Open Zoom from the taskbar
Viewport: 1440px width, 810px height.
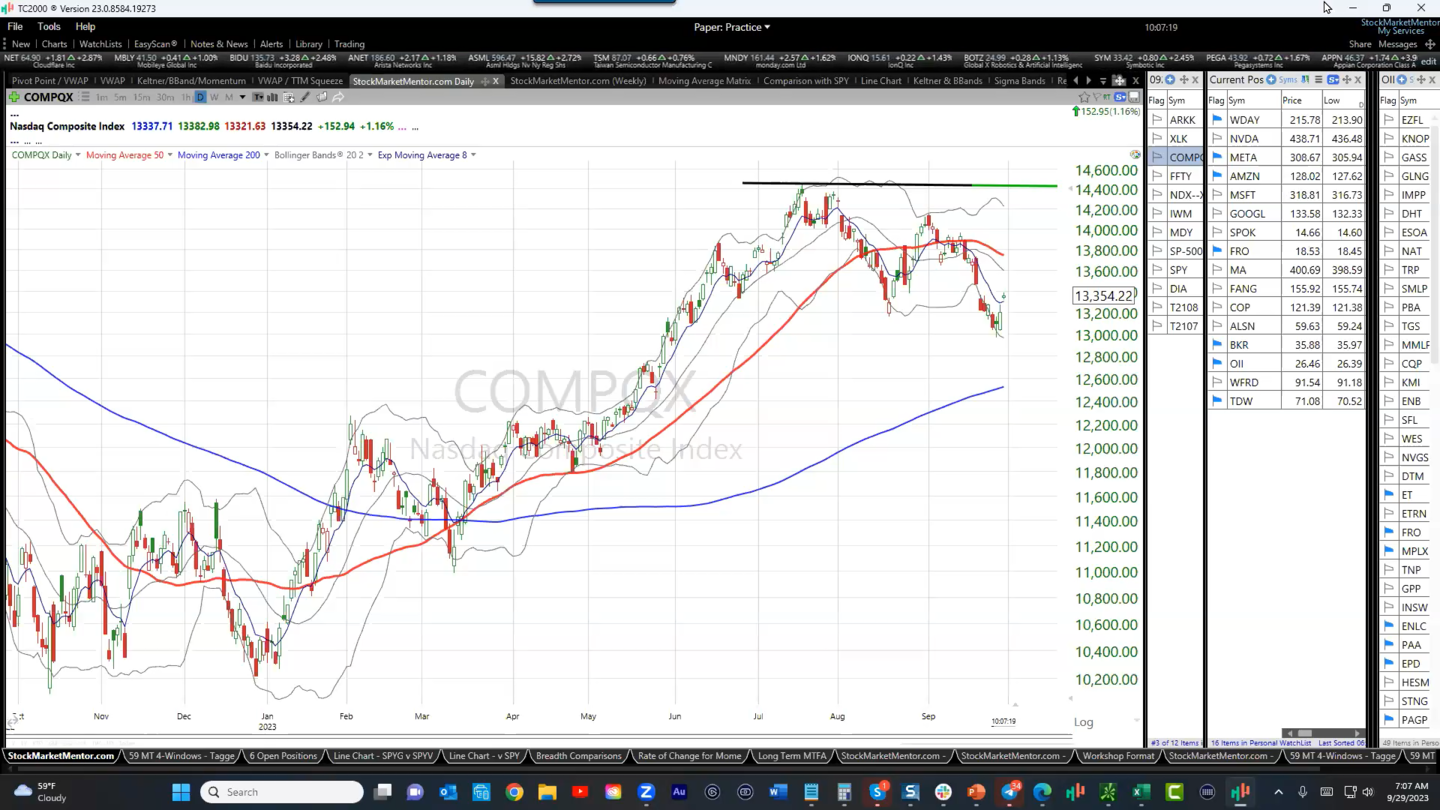646,792
